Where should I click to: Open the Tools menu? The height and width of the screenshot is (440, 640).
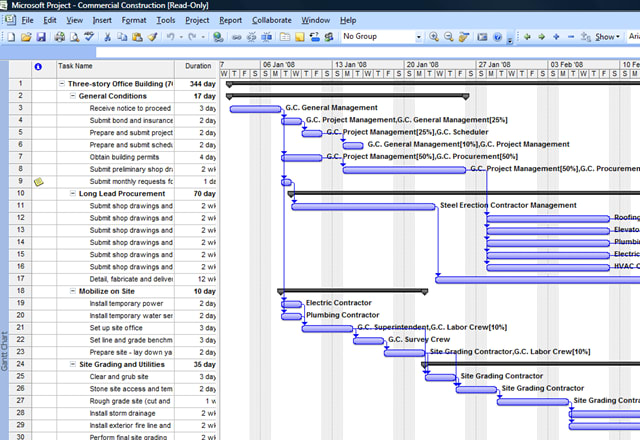[x=165, y=20]
